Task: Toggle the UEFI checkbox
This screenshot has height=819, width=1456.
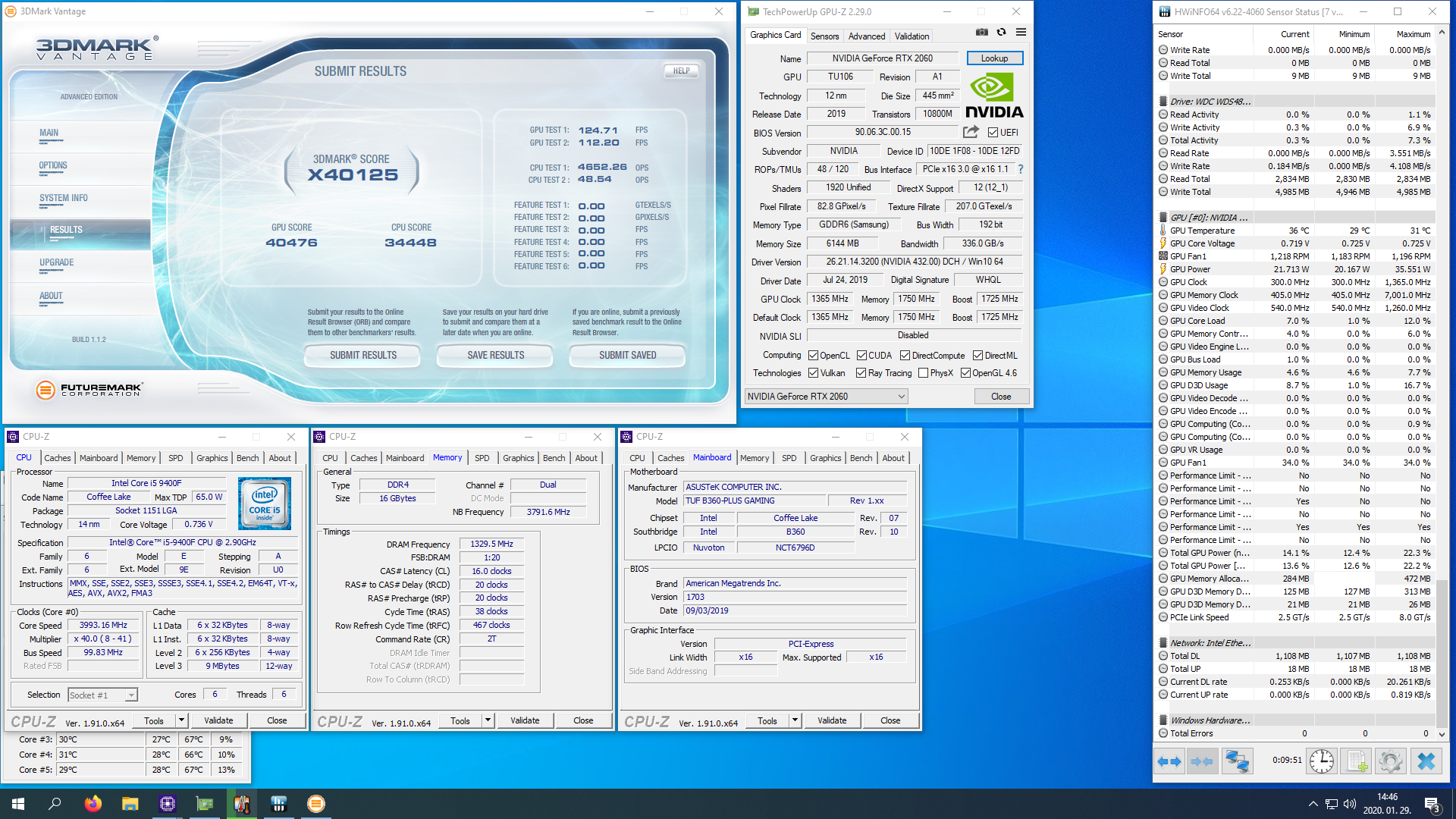Action: point(993,133)
